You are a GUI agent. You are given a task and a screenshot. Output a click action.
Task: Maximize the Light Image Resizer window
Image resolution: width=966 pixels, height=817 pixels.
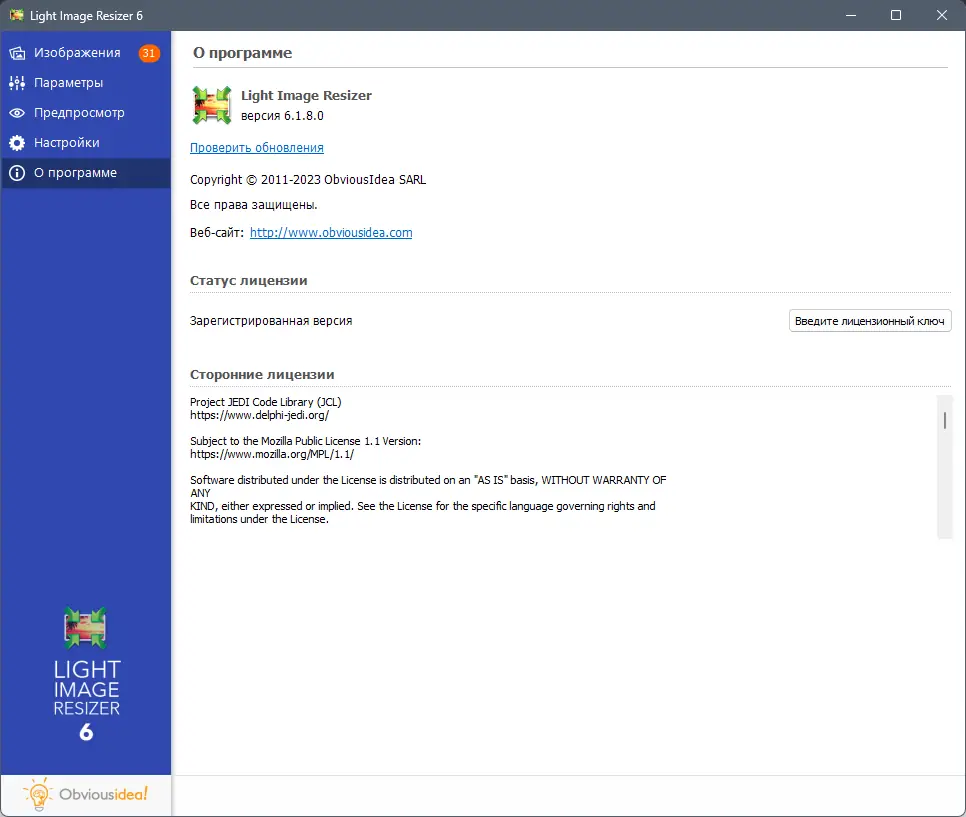pyautogui.click(x=896, y=15)
